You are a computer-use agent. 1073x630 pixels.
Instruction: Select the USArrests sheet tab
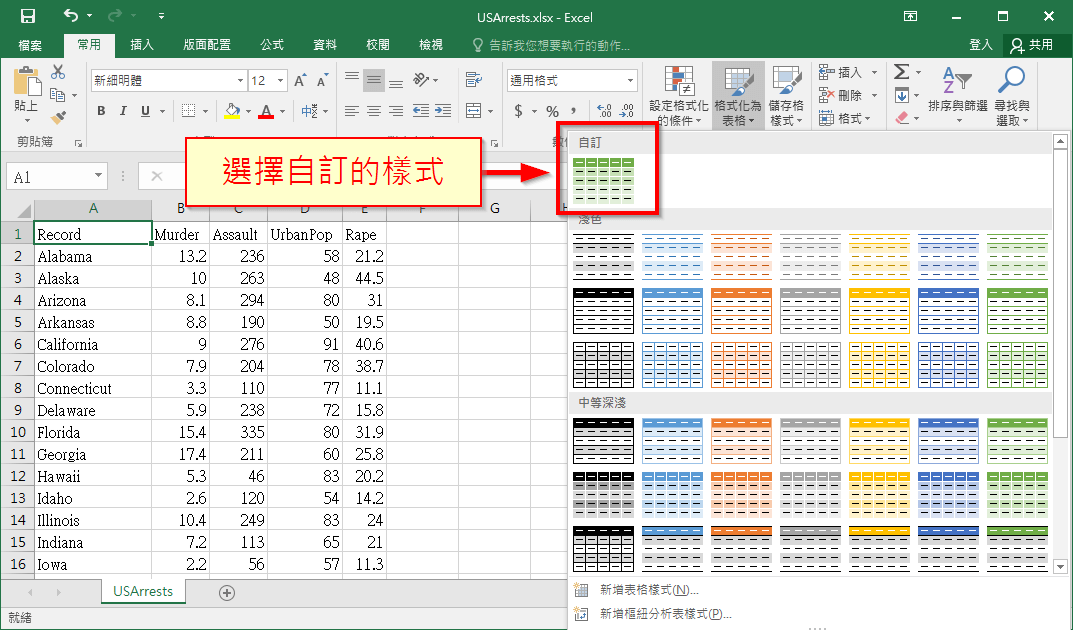tap(143, 592)
